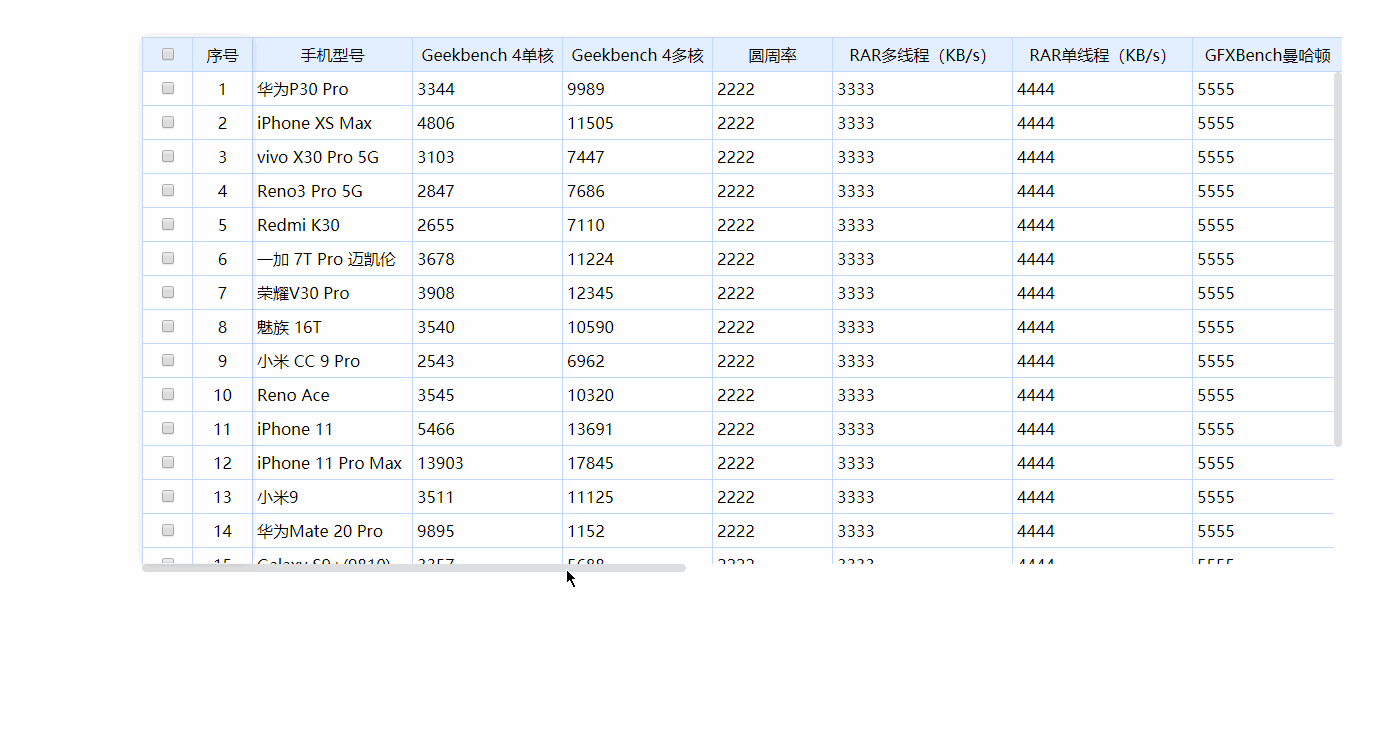Click the 小米9 model cell
The height and width of the screenshot is (756, 1392).
pyautogui.click(x=332, y=497)
